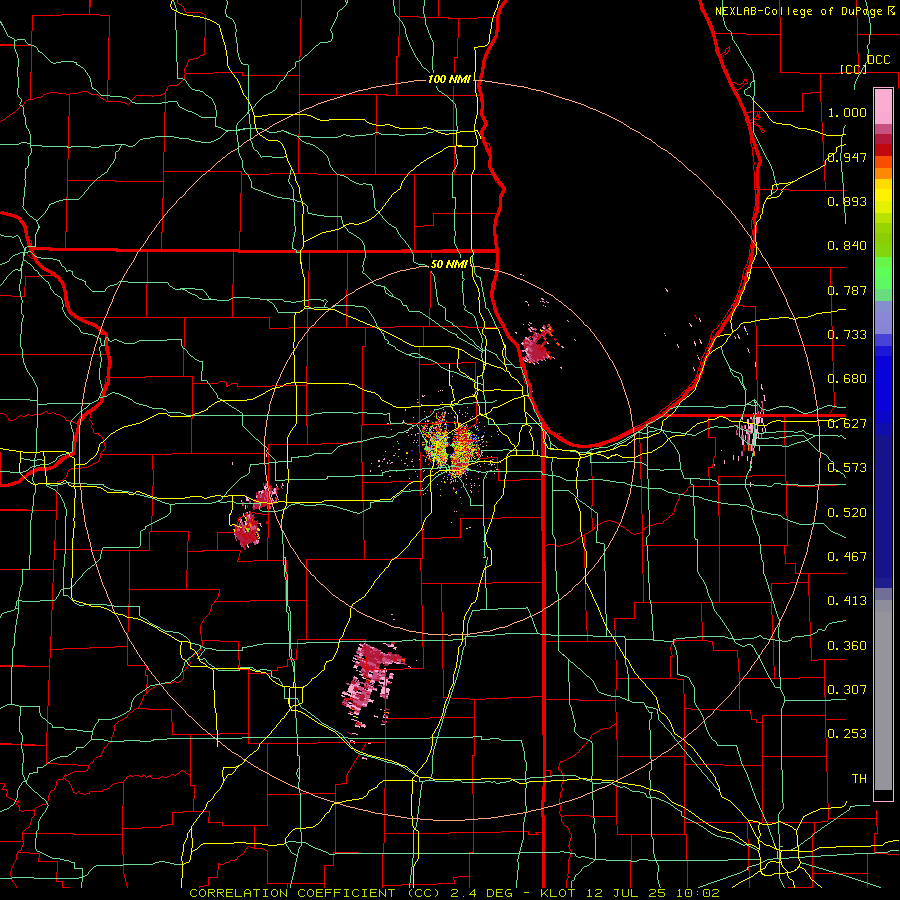Click the 0.680 scale label
Screen dimensions: 900x900
tap(847, 379)
